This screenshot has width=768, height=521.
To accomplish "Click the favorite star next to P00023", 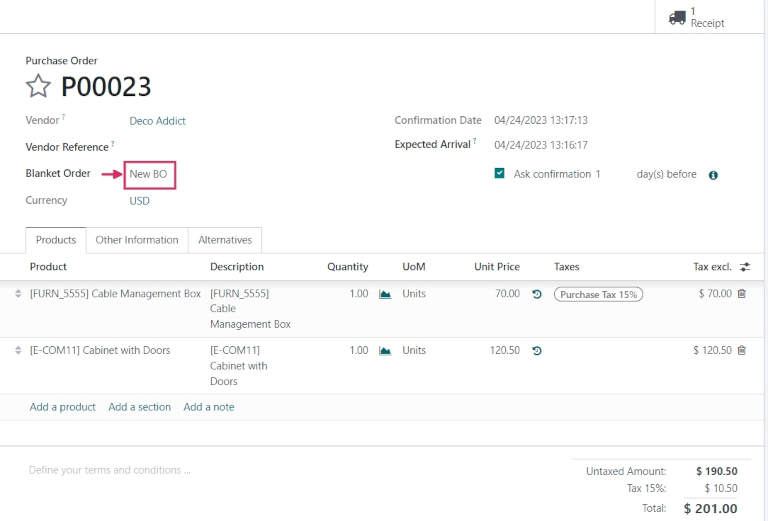I will pos(38,87).
